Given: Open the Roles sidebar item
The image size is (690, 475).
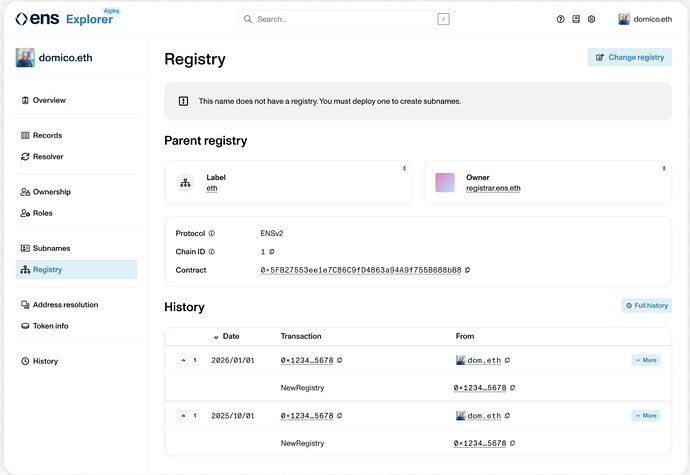Looking at the screenshot, I should [76, 213].
